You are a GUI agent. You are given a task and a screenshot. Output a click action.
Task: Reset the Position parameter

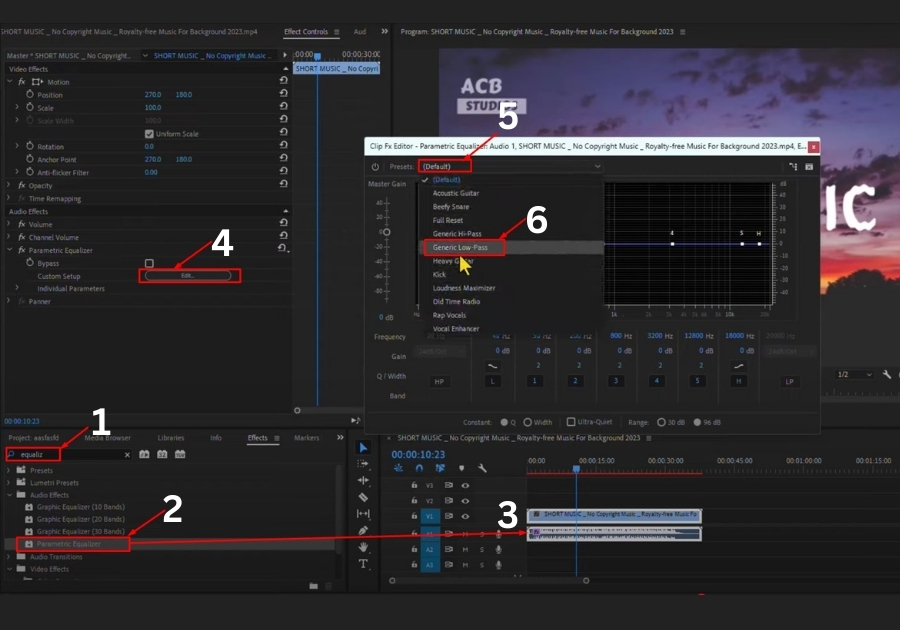pyautogui.click(x=284, y=94)
